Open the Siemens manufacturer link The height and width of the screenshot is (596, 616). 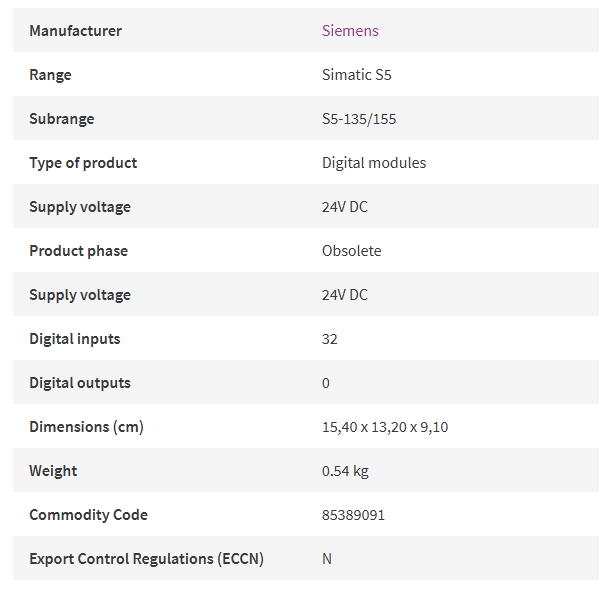[x=350, y=31]
